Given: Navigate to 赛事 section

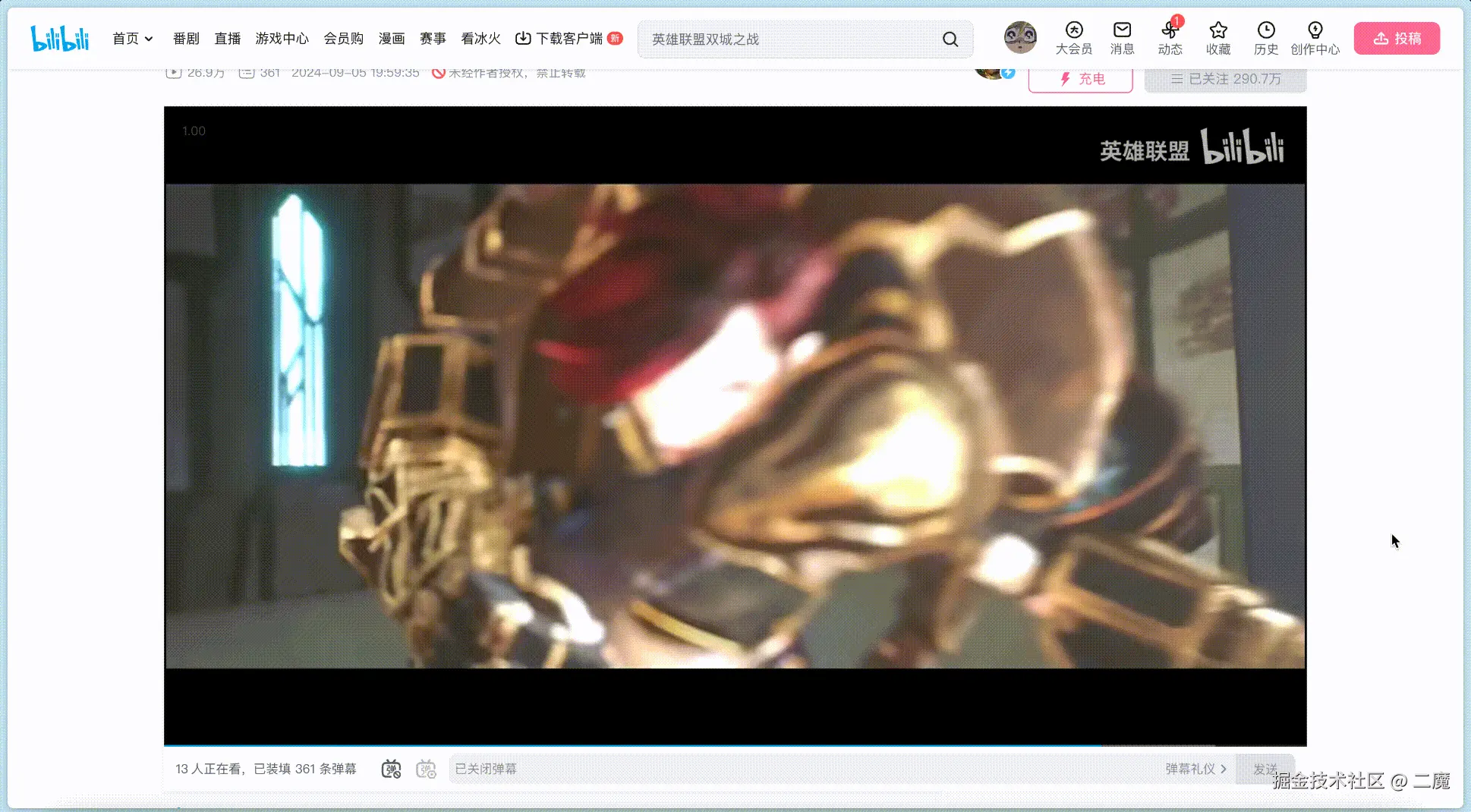Looking at the screenshot, I should point(433,39).
